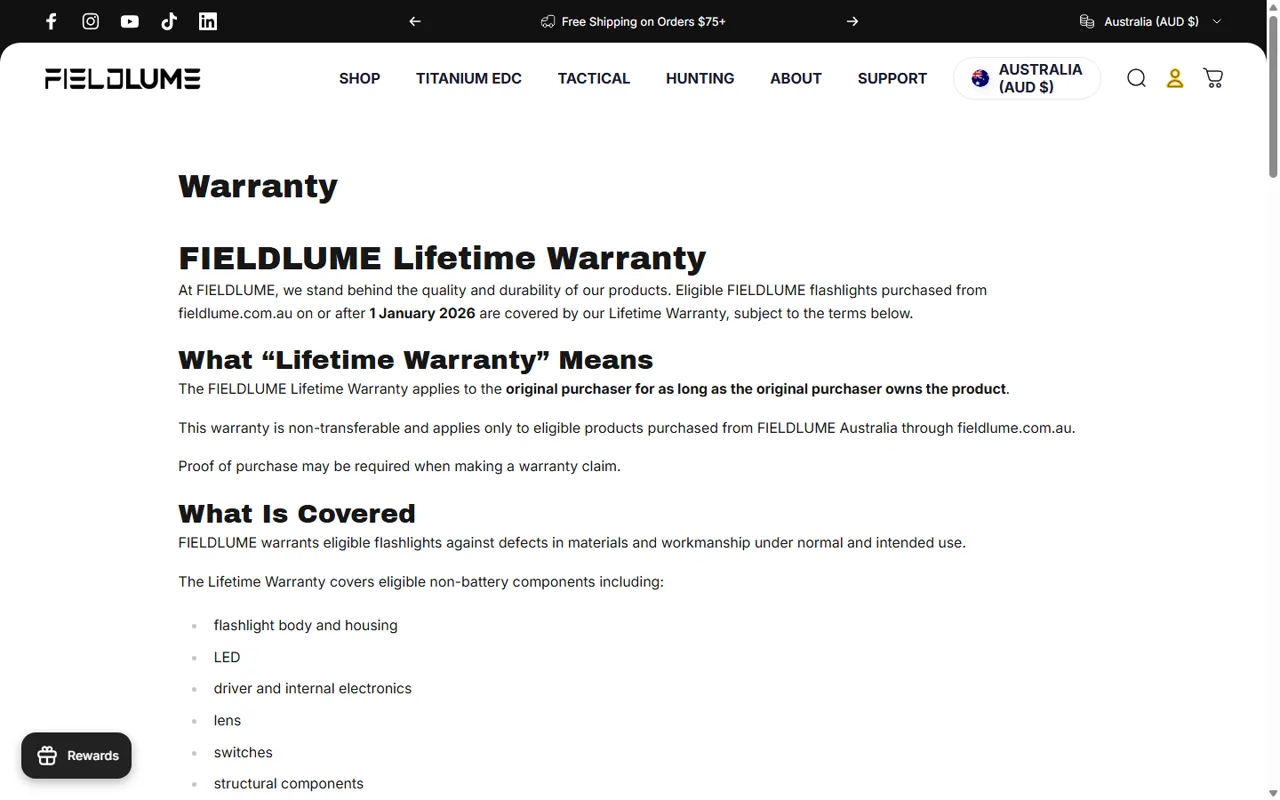Open the ABOUT menu

pyautogui.click(x=796, y=78)
